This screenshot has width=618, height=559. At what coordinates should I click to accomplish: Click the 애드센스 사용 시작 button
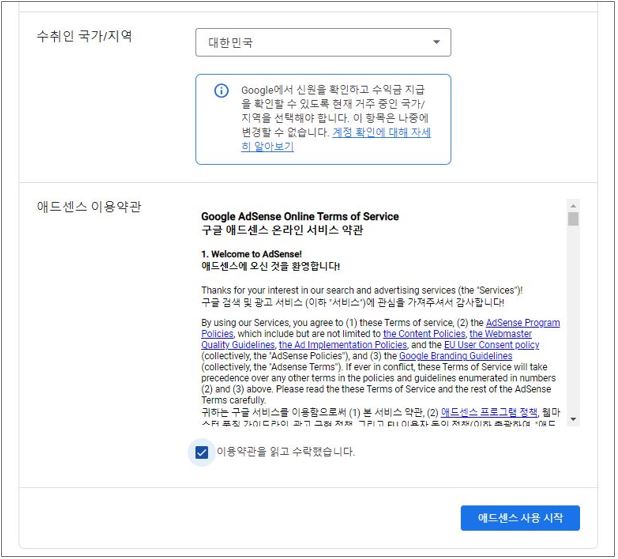point(520,518)
